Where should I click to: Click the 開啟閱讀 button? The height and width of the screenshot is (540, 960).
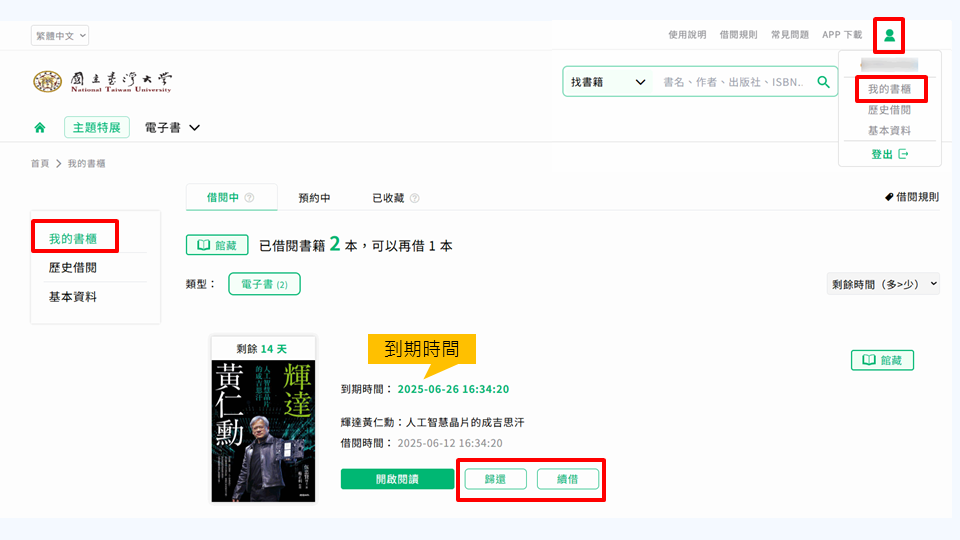397,479
